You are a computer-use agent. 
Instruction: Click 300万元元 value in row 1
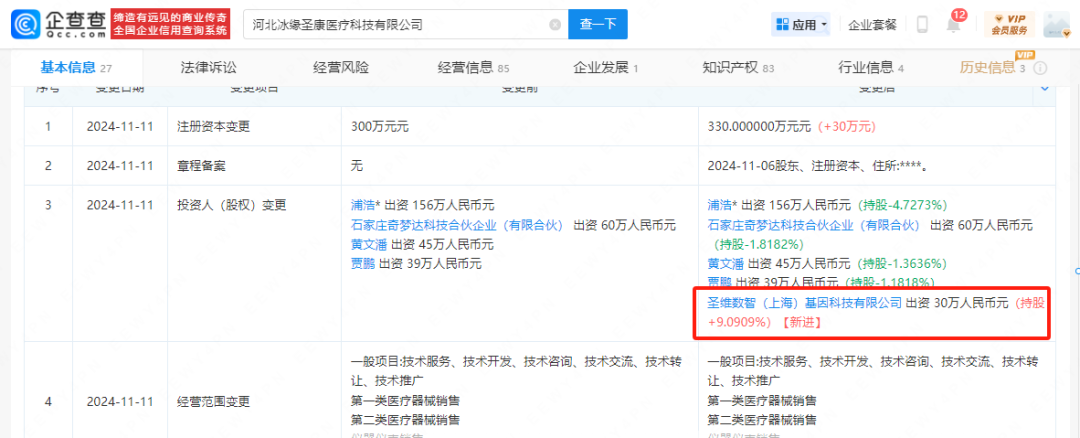(x=380, y=127)
